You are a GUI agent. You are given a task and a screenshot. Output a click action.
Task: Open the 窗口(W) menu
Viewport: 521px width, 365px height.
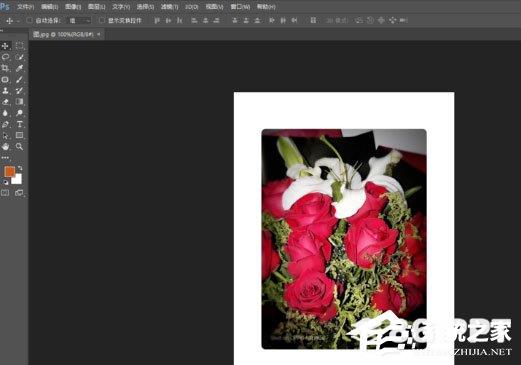point(240,7)
